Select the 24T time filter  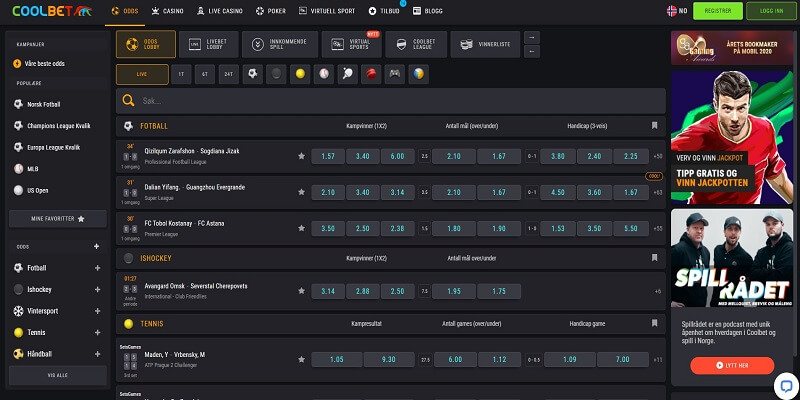[x=229, y=74]
